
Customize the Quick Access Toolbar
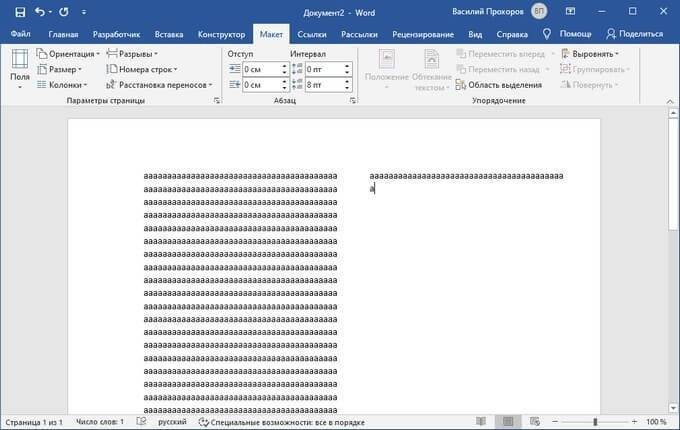[84, 12]
